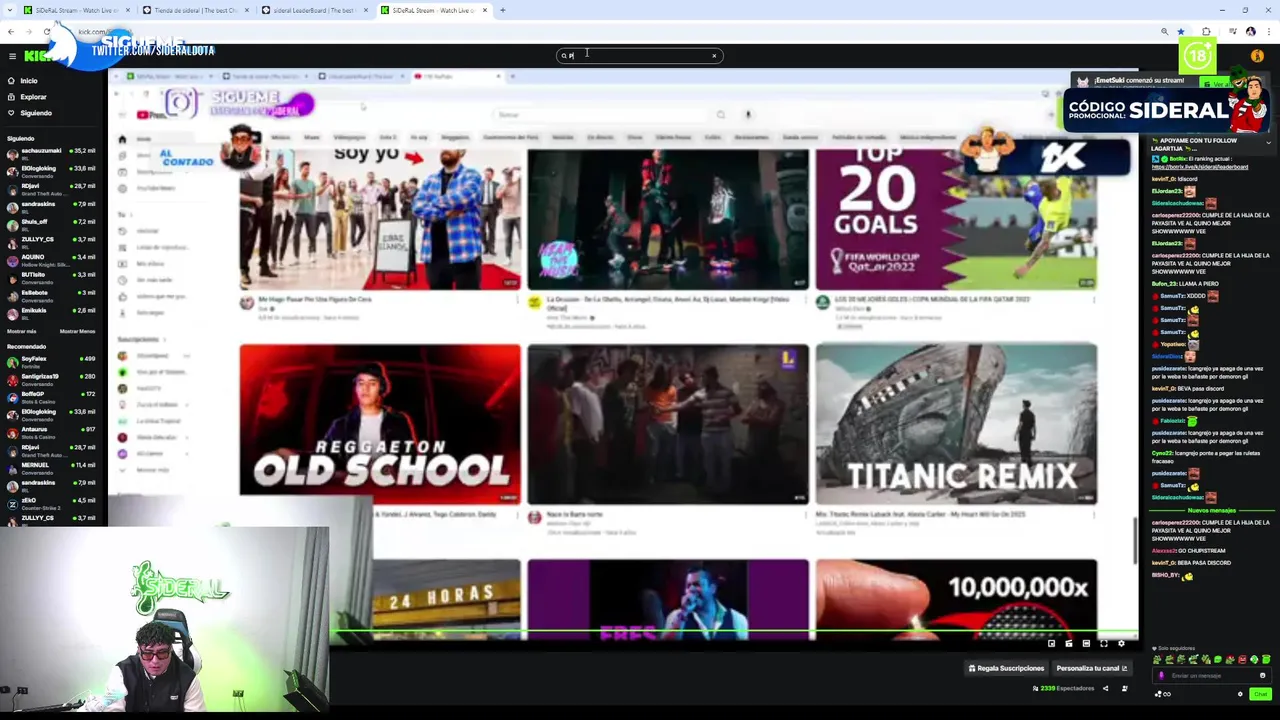Click Regala Suscripciones button
The image size is (1280, 720).
[x=1006, y=668]
